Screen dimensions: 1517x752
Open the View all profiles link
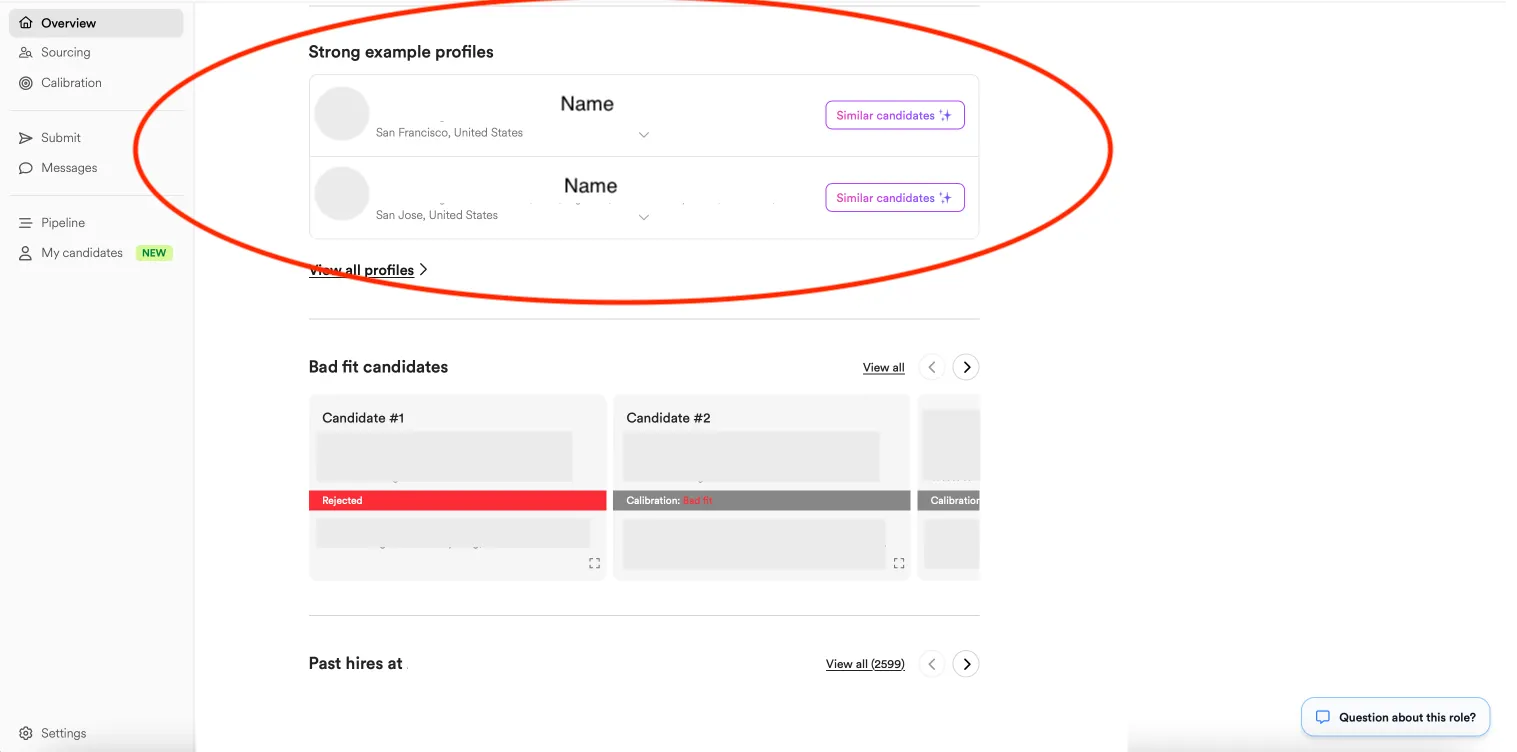tap(362, 269)
